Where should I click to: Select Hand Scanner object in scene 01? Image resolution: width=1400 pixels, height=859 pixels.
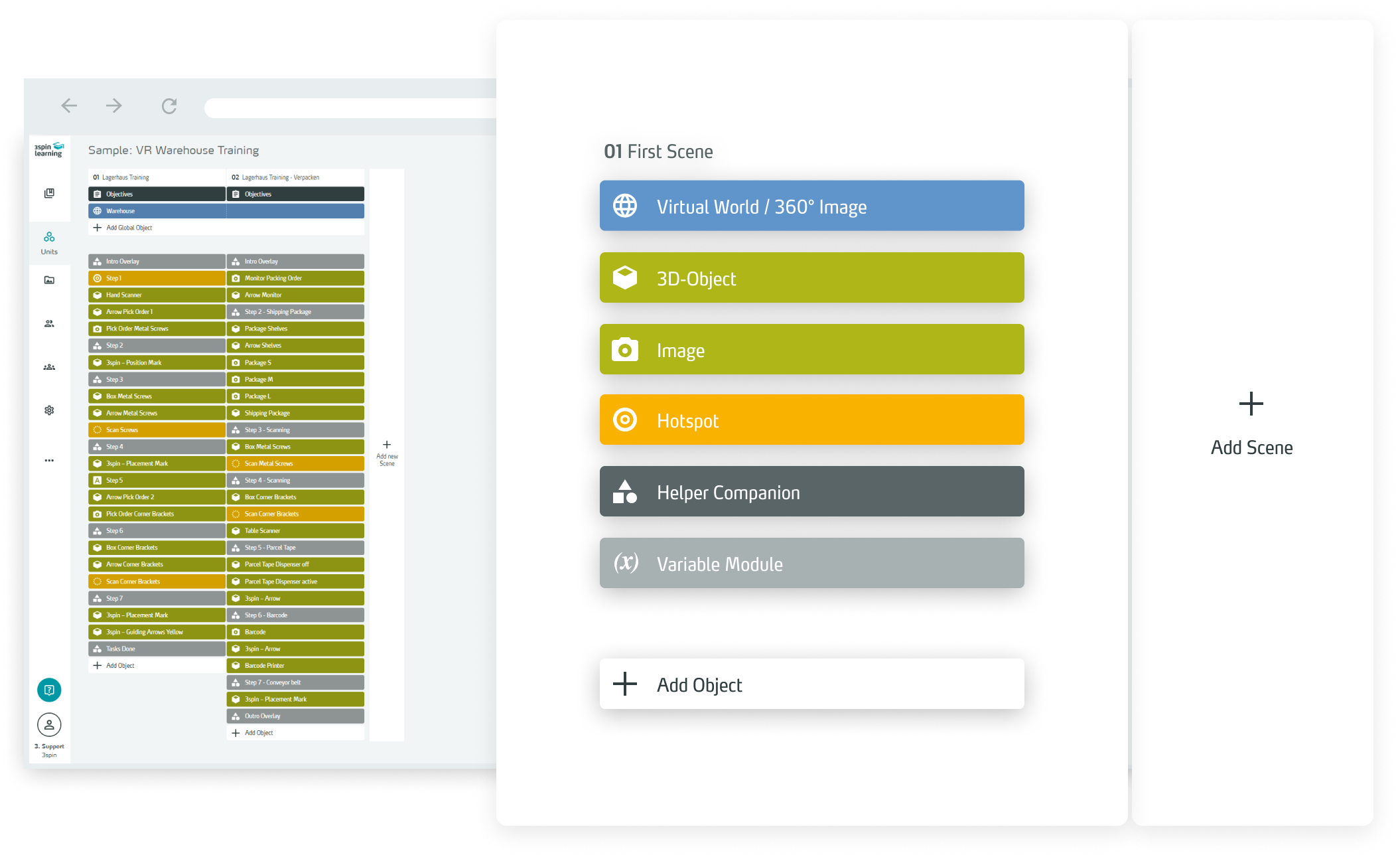click(157, 295)
